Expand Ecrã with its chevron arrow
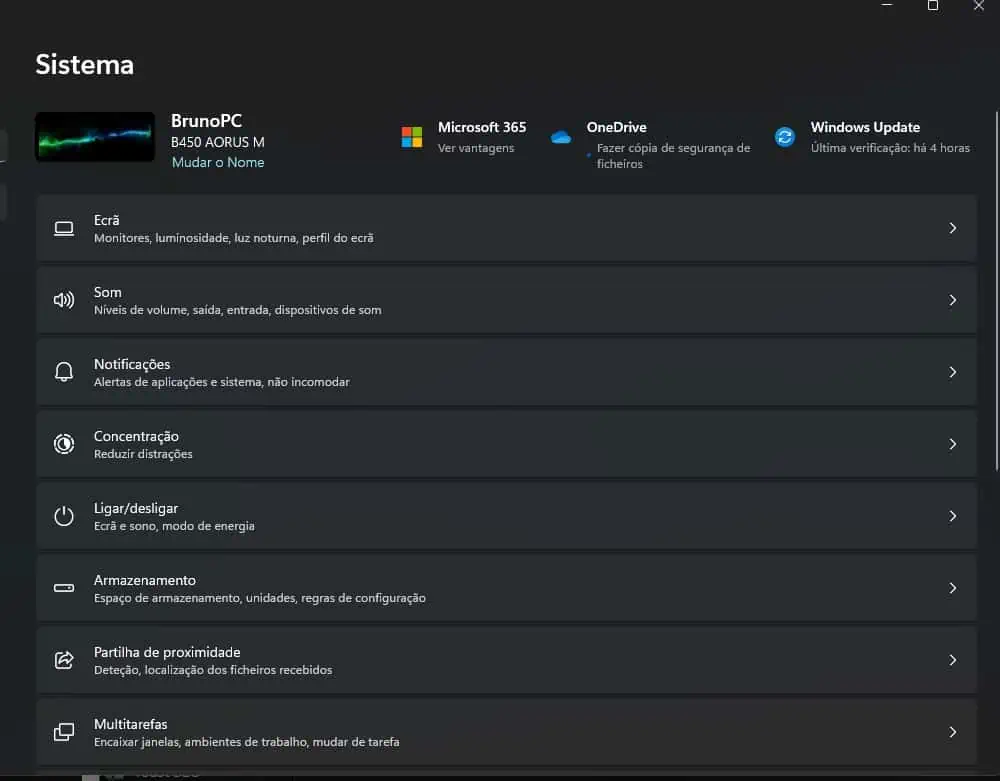The height and width of the screenshot is (781, 1000). (x=952, y=228)
